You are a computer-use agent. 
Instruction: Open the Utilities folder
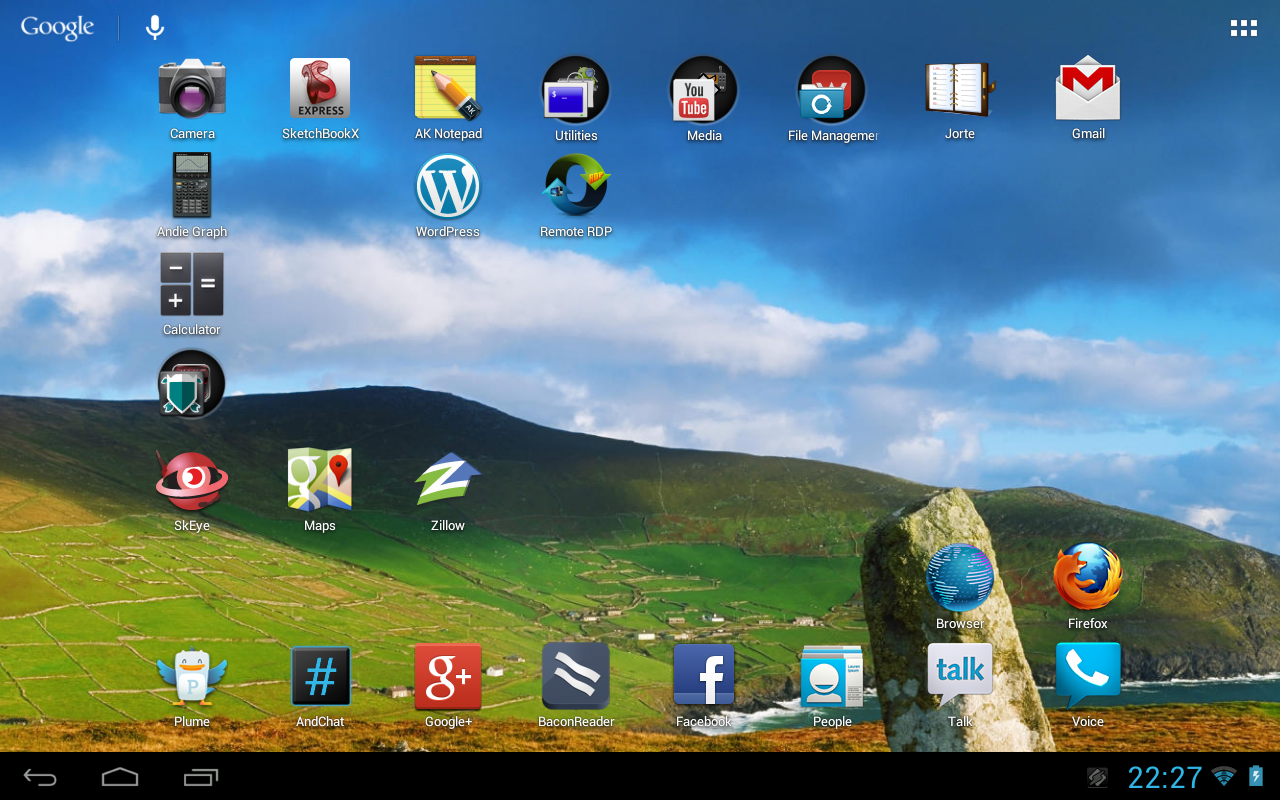point(576,98)
